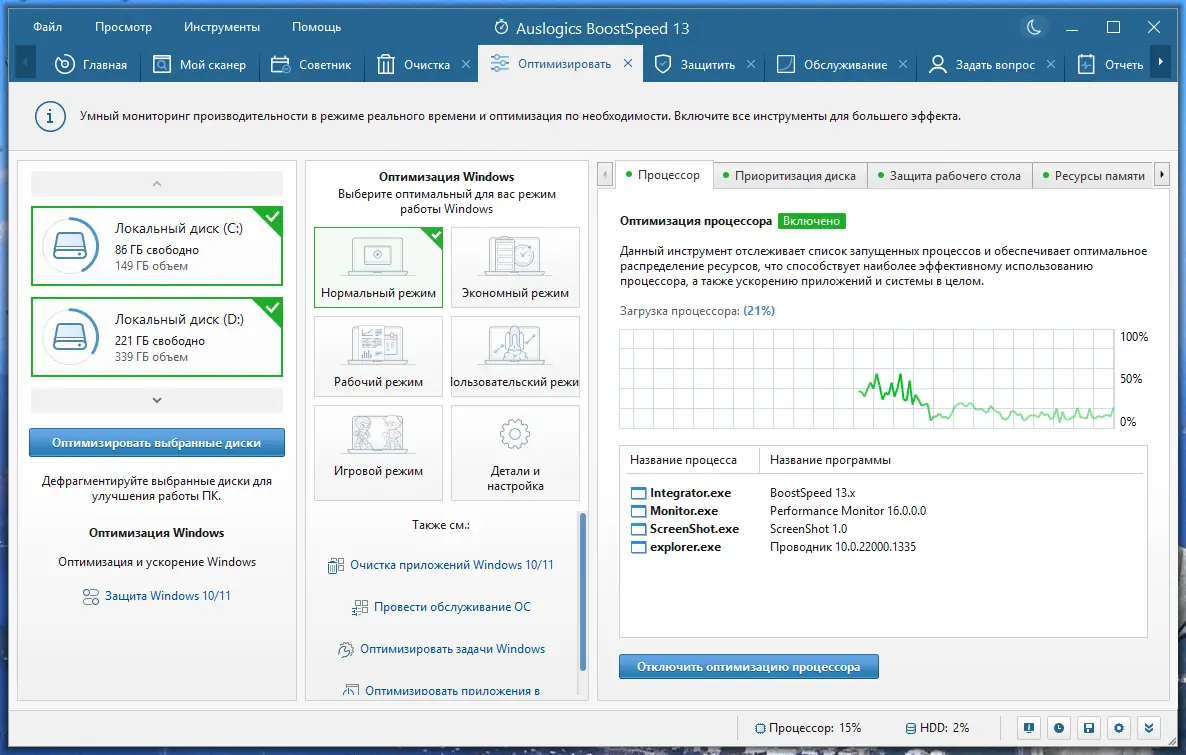Screen dimensions: 1186x755
Task: Open the Советник tab
Action: tap(311, 64)
